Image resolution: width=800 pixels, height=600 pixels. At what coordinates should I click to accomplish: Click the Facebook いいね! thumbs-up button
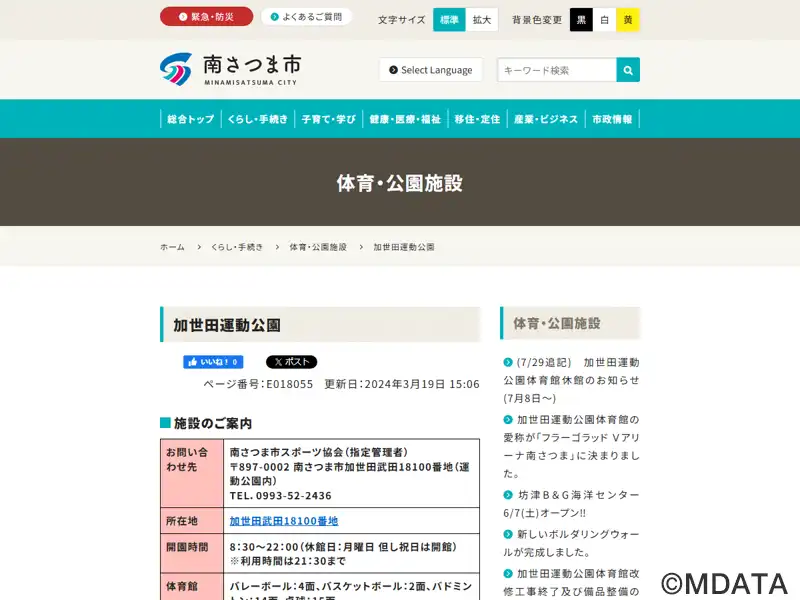pos(213,362)
